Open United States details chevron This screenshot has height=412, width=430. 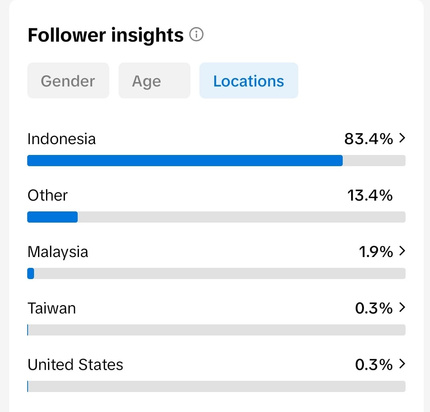coord(402,364)
